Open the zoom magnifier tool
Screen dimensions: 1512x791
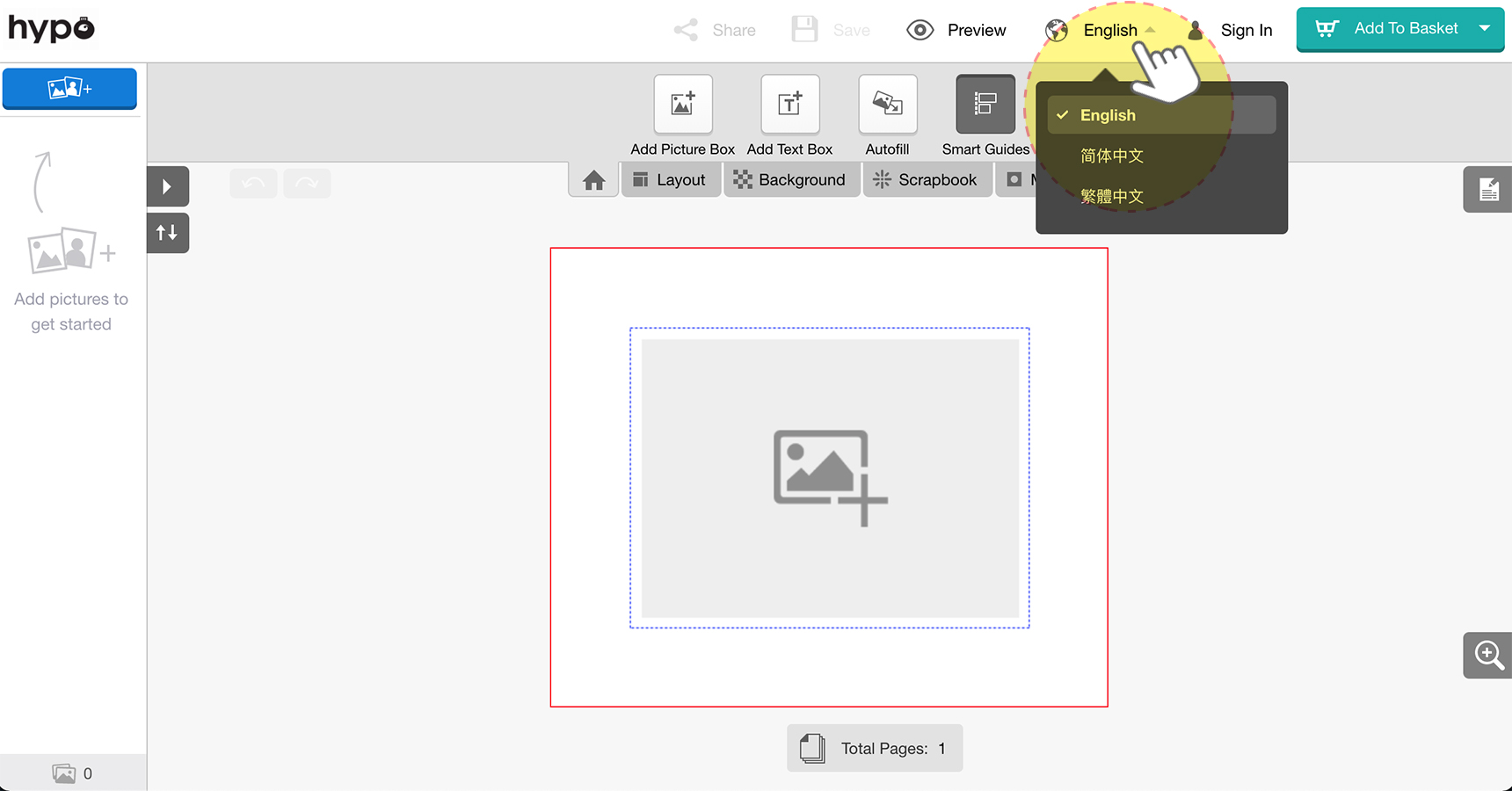pos(1487,656)
